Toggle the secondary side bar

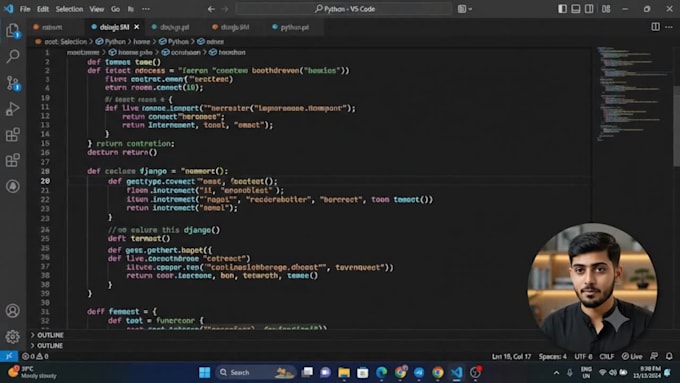click(x=589, y=9)
